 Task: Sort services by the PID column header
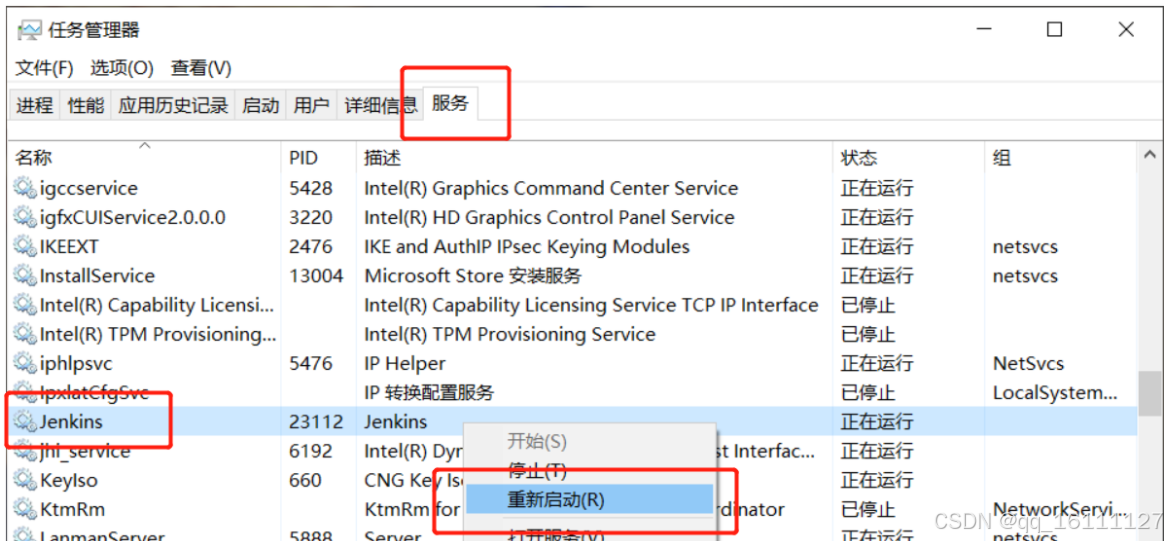319,157
